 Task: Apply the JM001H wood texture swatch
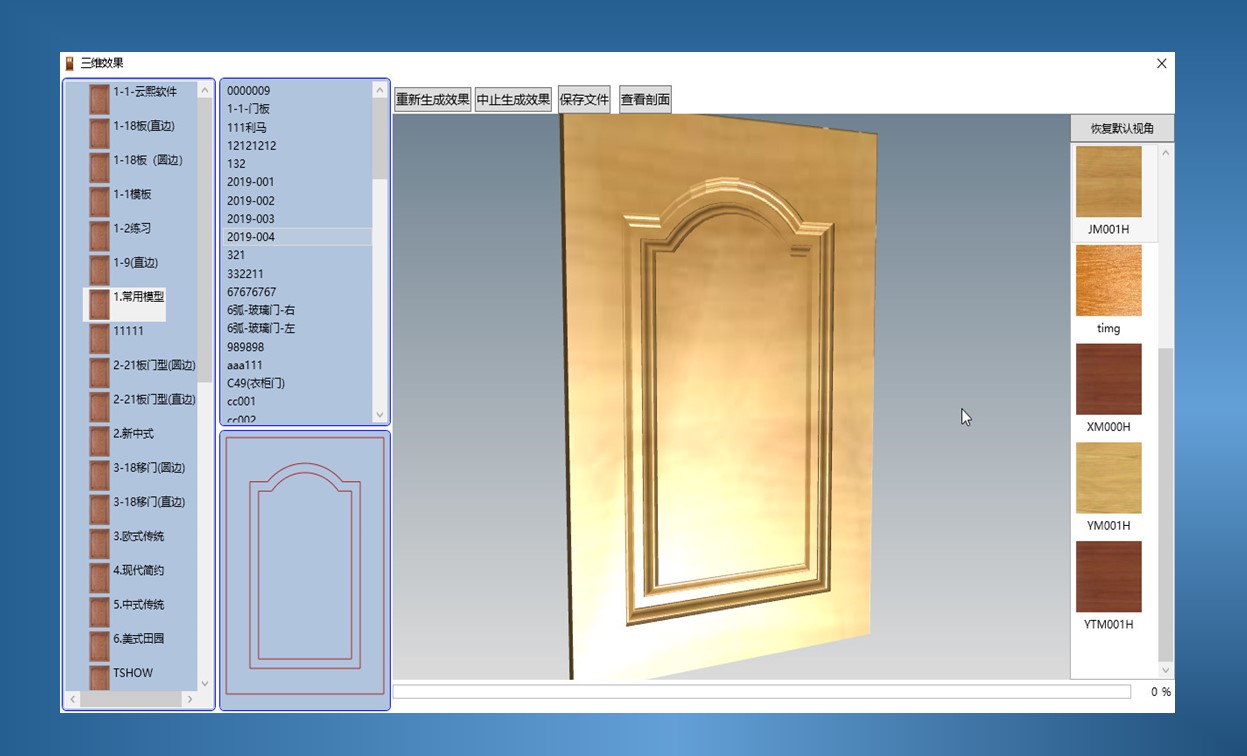[1108, 182]
